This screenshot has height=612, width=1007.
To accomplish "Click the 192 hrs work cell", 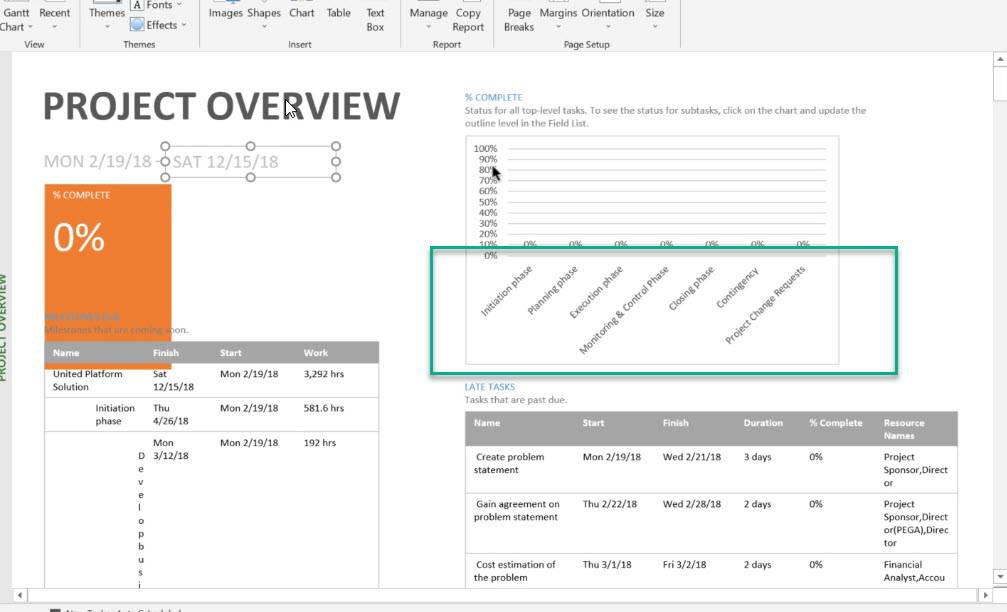I will tap(319, 442).
